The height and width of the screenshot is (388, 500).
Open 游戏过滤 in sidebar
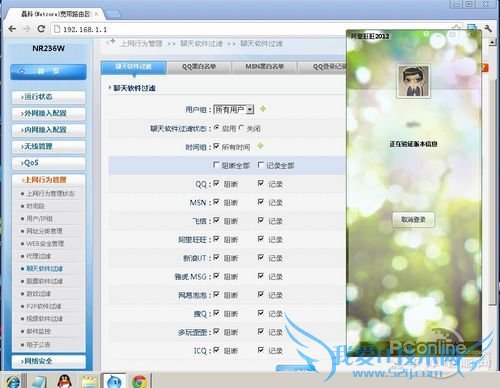tap(38, 294)
